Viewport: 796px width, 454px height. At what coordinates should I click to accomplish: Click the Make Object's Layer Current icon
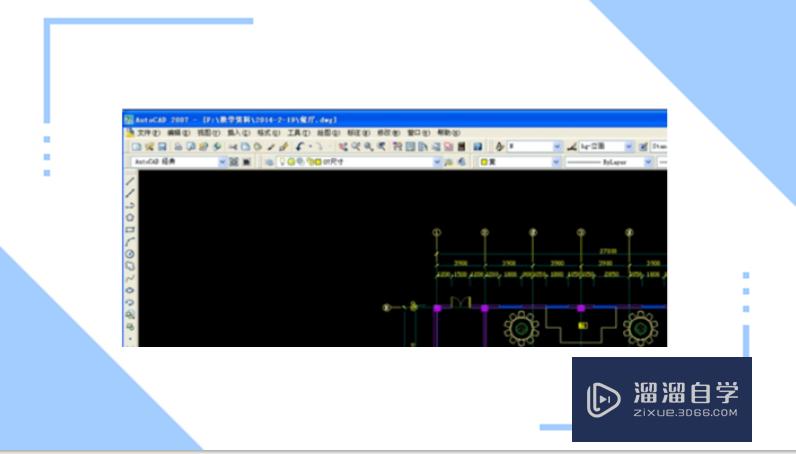point(449,162)
